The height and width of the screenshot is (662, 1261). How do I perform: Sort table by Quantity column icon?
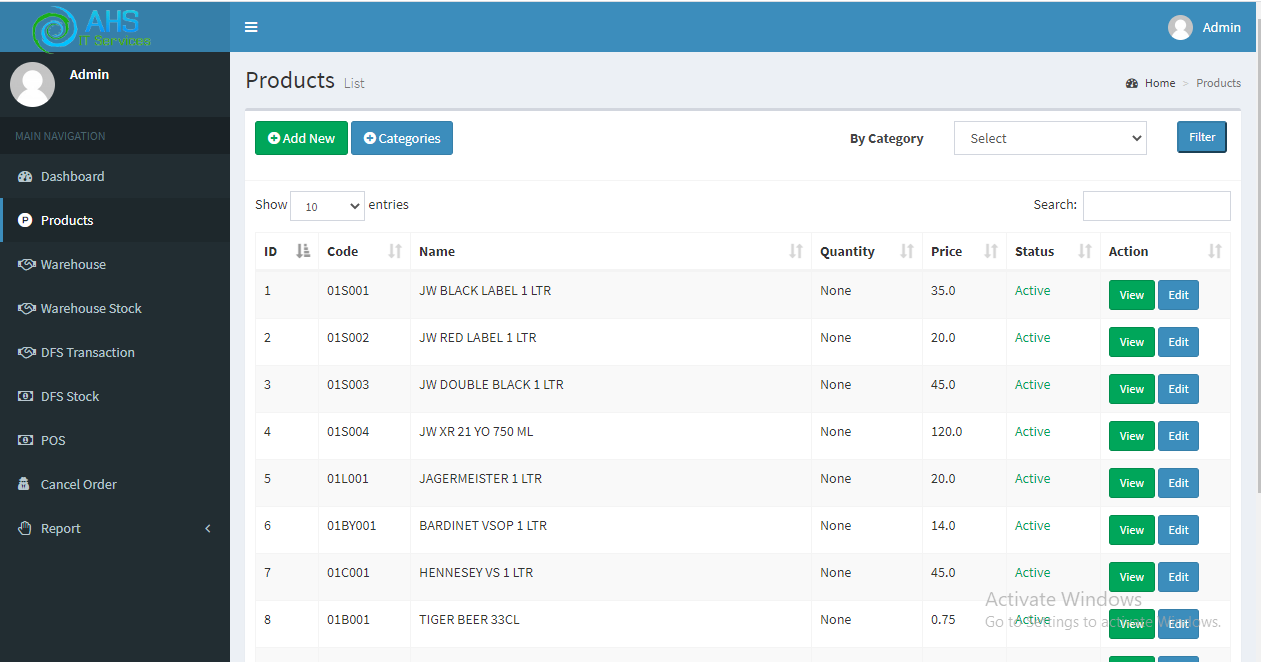click(907, 252)
